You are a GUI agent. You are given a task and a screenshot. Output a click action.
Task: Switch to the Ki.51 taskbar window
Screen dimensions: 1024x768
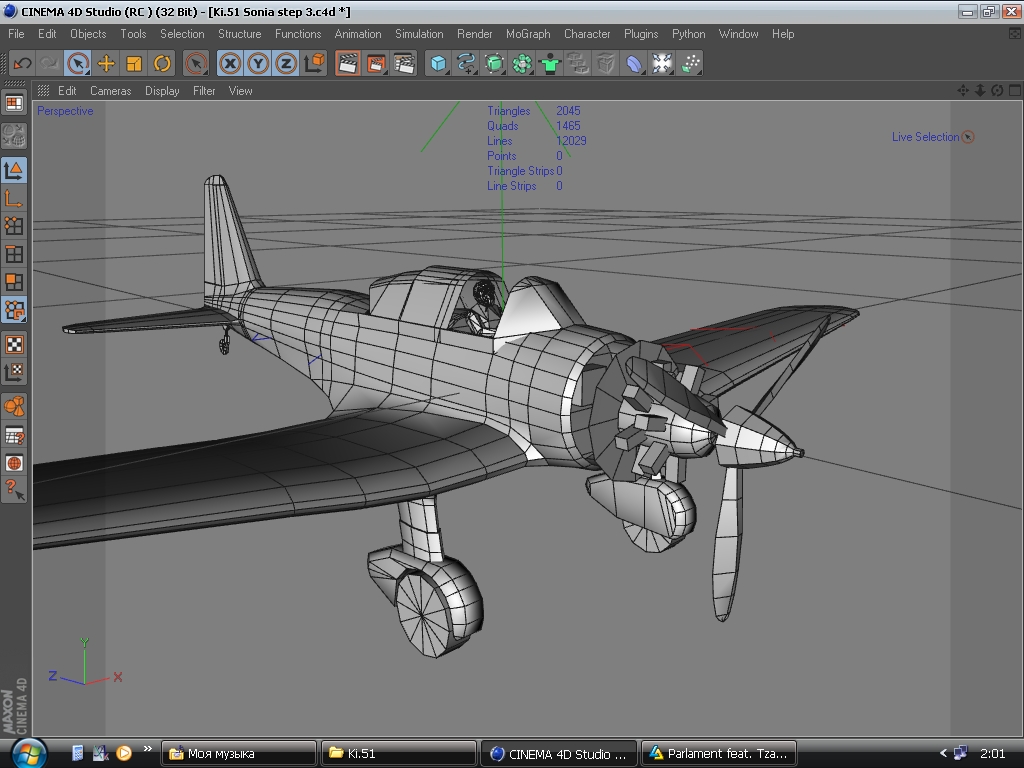pyautogui.click(x=398, y=753)
